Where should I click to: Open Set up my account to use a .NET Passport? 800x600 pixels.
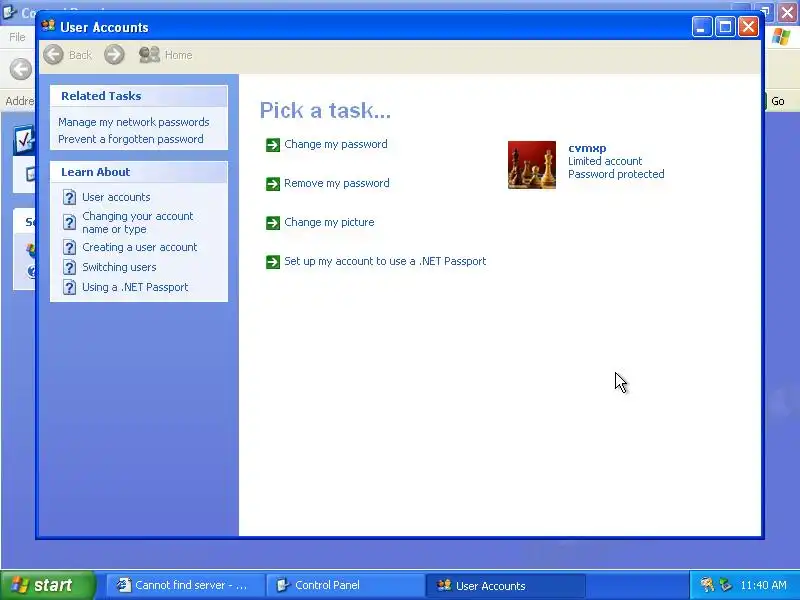[x=385, y=261]
